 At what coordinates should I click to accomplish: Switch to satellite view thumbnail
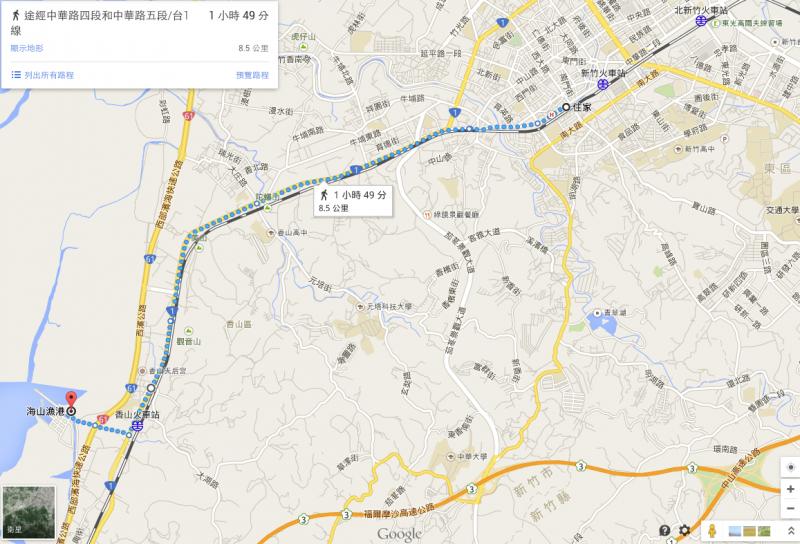[x=29, y=512]
